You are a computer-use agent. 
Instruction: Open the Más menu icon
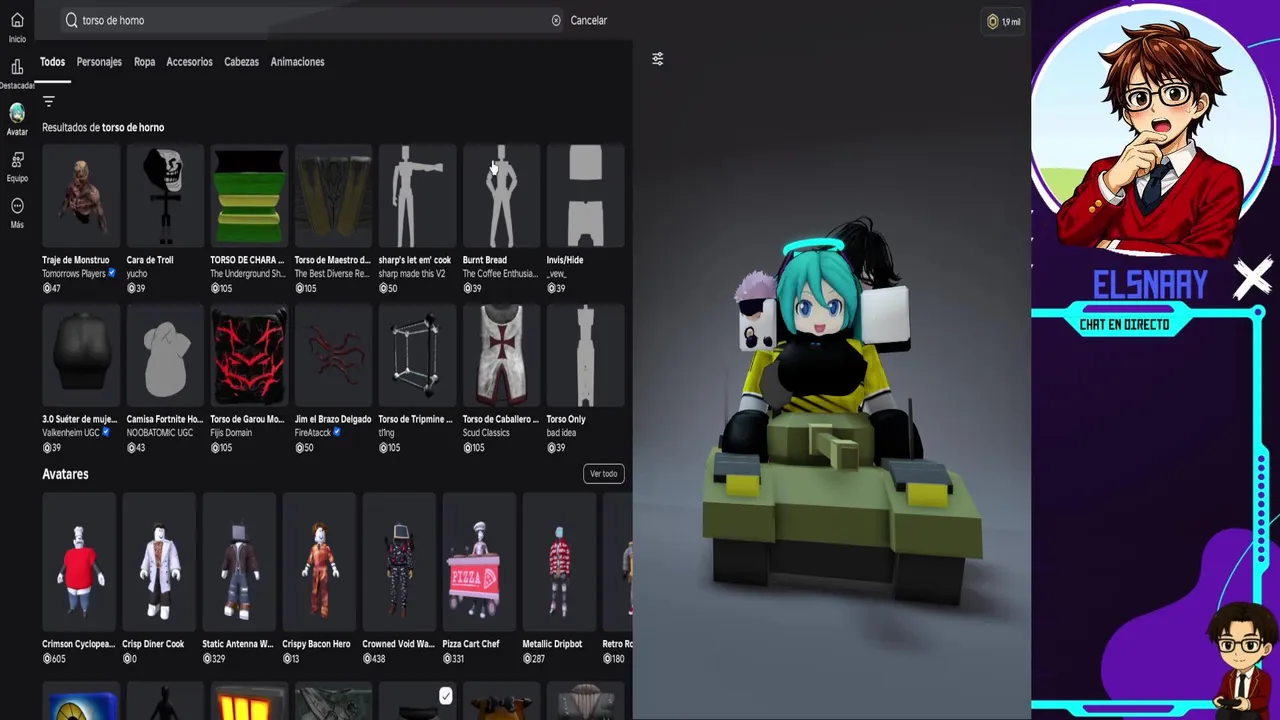pos(17,206)
